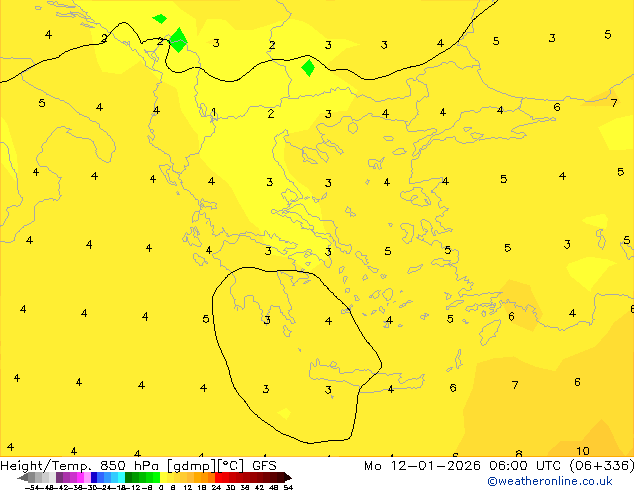
Task: Pick the bright green swatch in the legend
Action: pyautogui.click(x=156, y=477)
